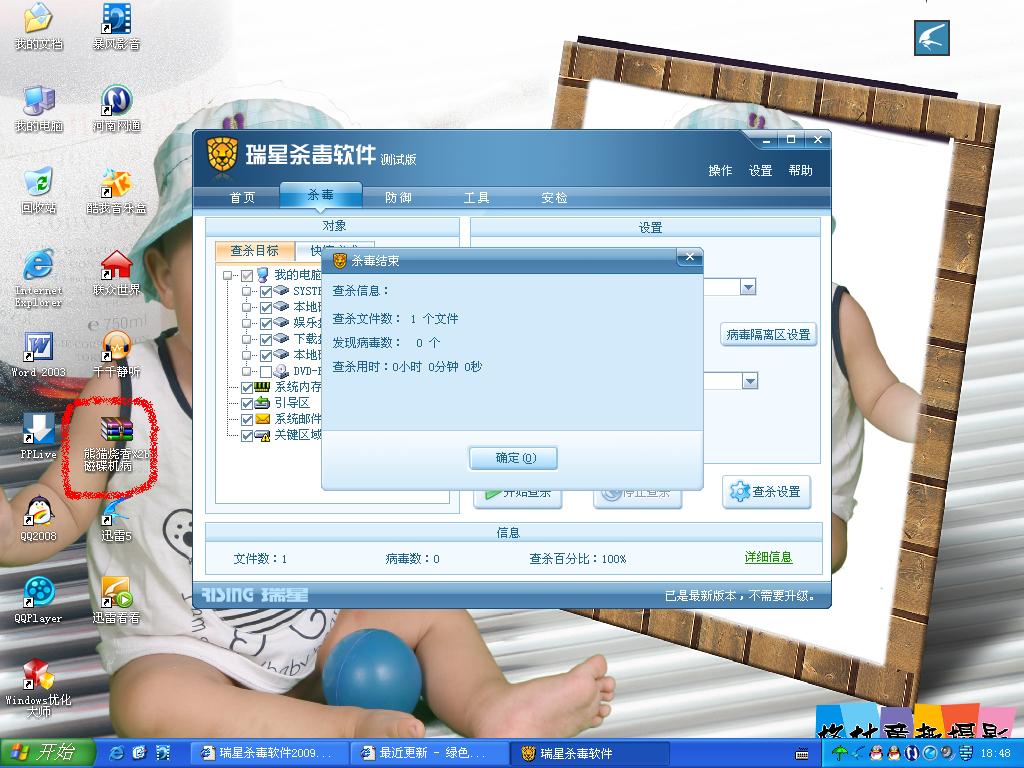Close the 杀毒结束 dialog
Image resolution: width=1024 pixels, height=768 pixels.
pos(690,257)
